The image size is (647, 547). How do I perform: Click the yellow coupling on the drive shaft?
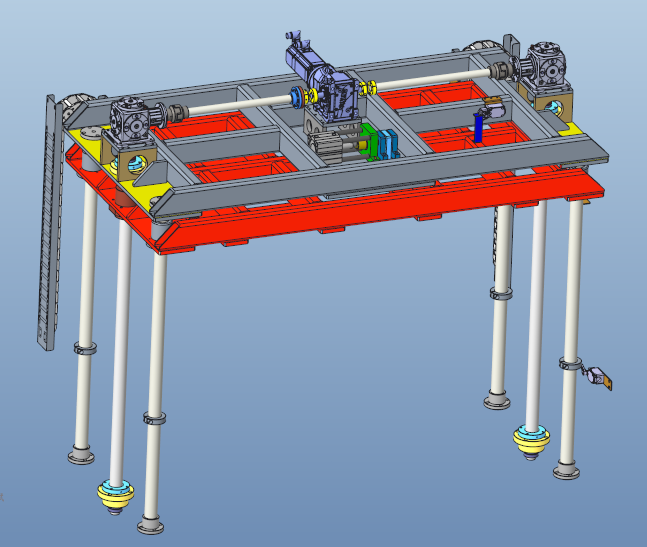[310, 96]
